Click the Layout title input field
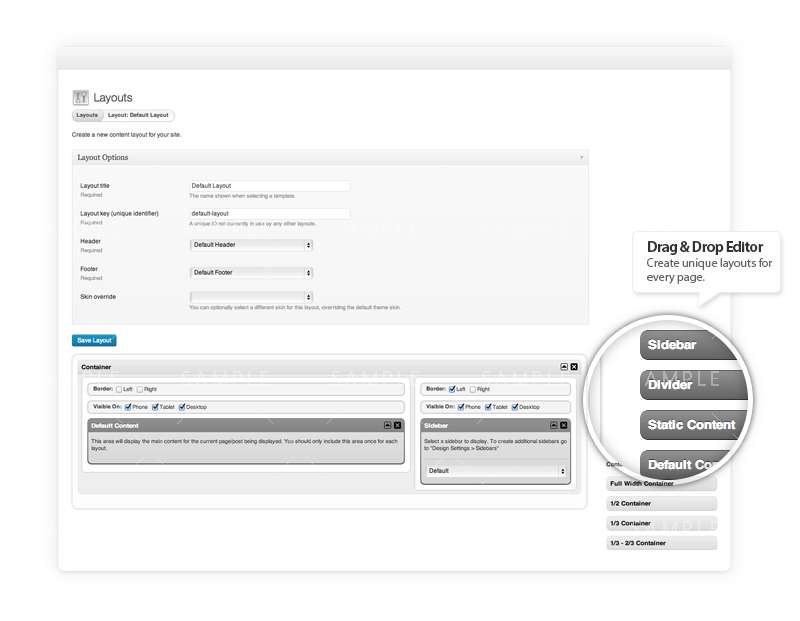This screenshot has width=800, height=621. [x=270, y=186]
